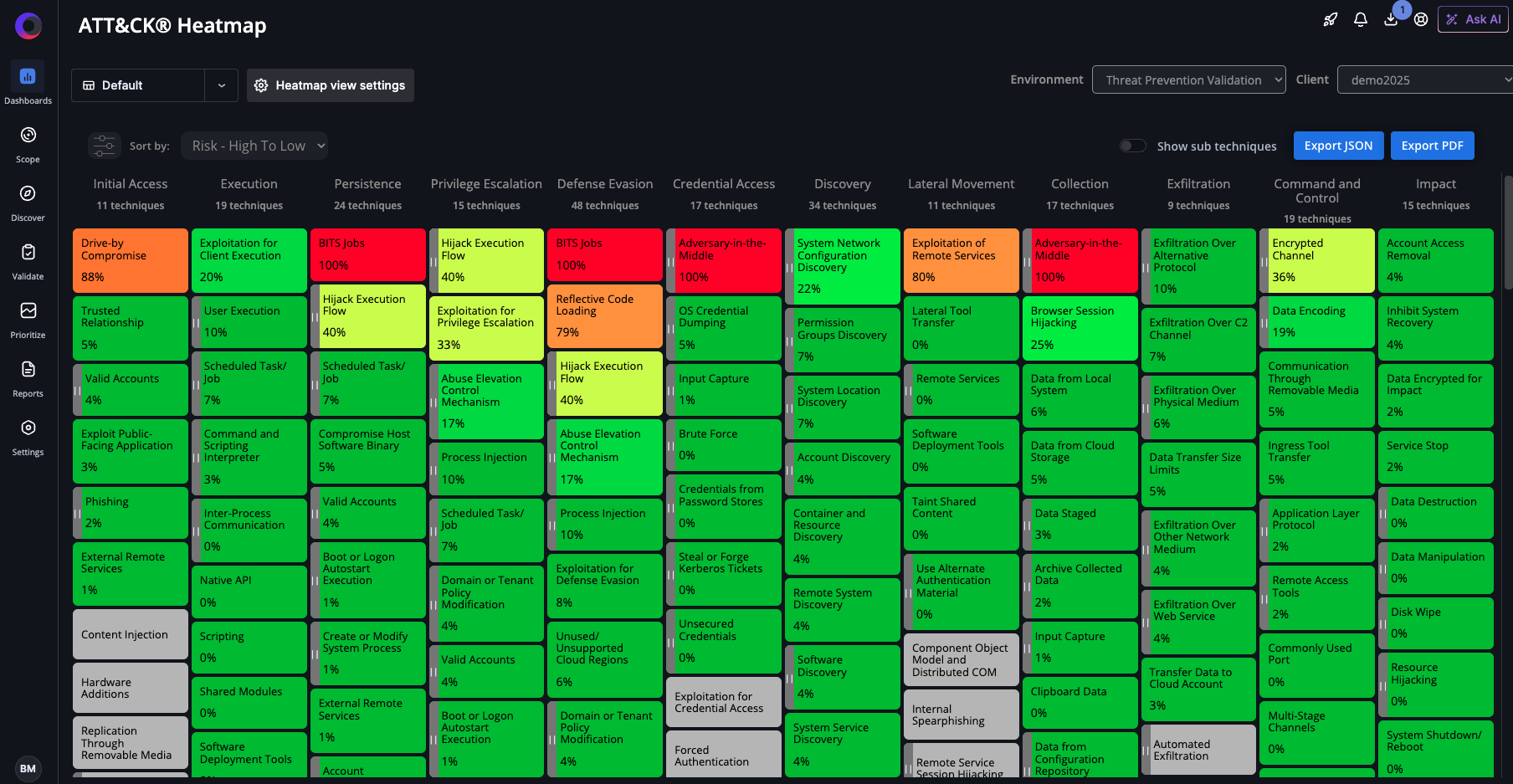This screenshot has height=784, width=1513.
Task: Click the Export JSON button
Action: pyautogui.click(x=1338, y=146)
